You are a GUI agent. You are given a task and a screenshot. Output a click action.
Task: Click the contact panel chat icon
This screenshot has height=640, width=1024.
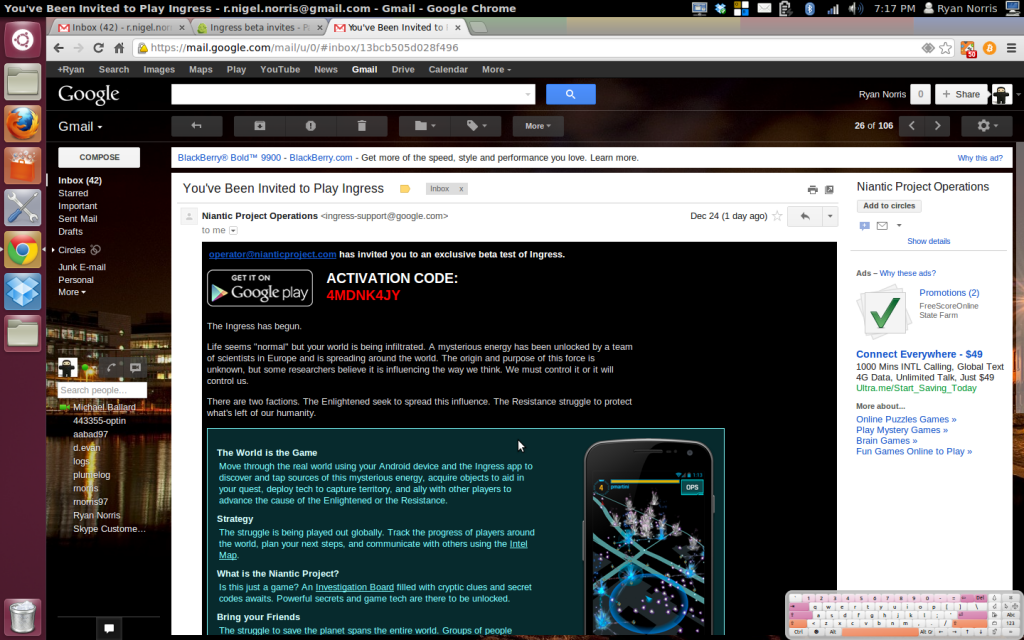(865, 226)
